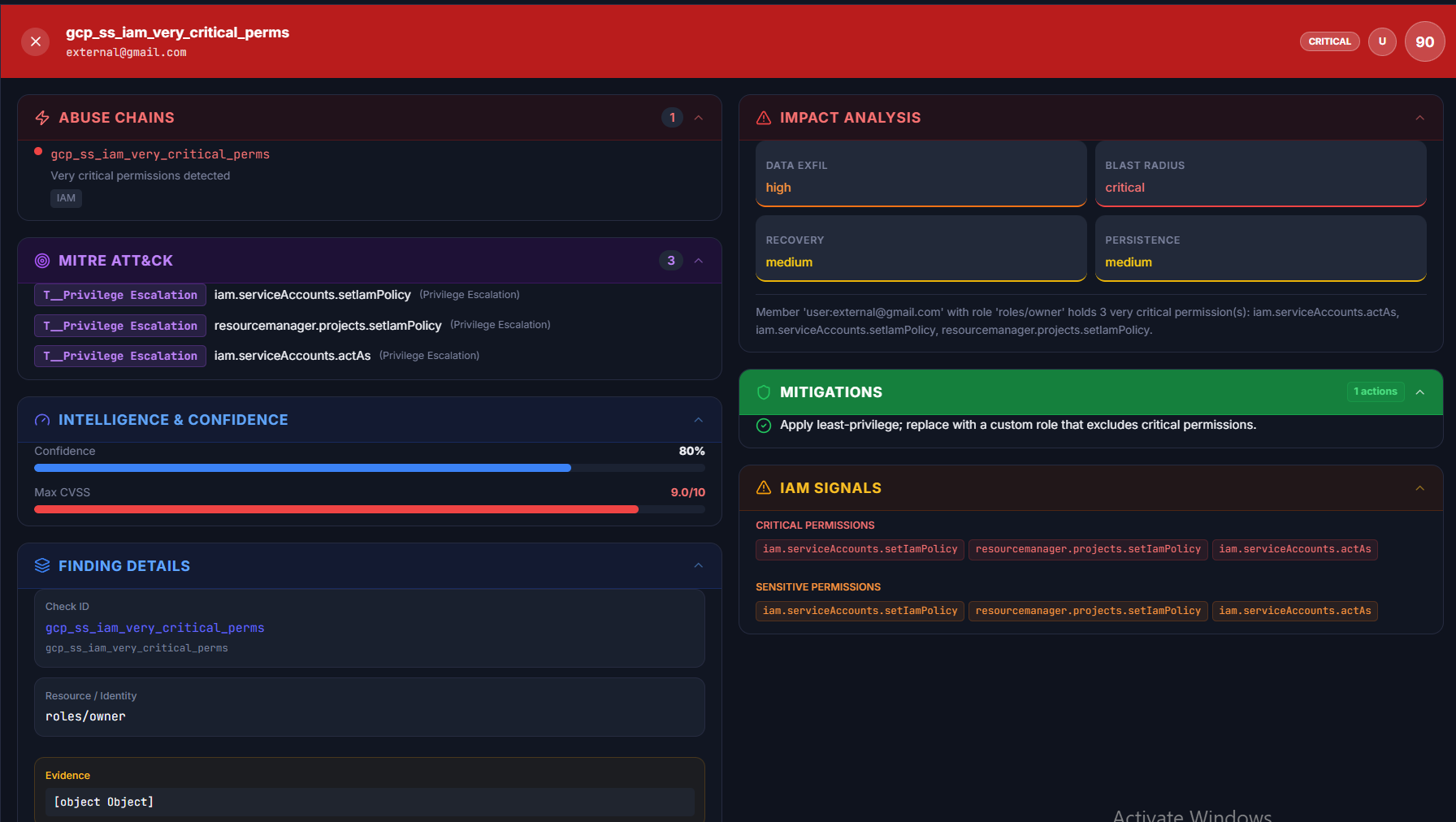
Task: Click the Impact Analysis warning icon
Action: (x=764, y=118)
